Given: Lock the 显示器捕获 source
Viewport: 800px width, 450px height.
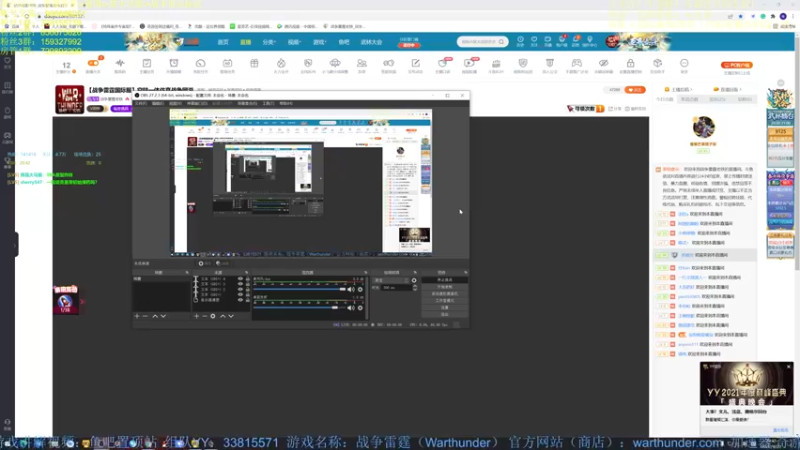Looking at the screenshot, I should [247, 300].
